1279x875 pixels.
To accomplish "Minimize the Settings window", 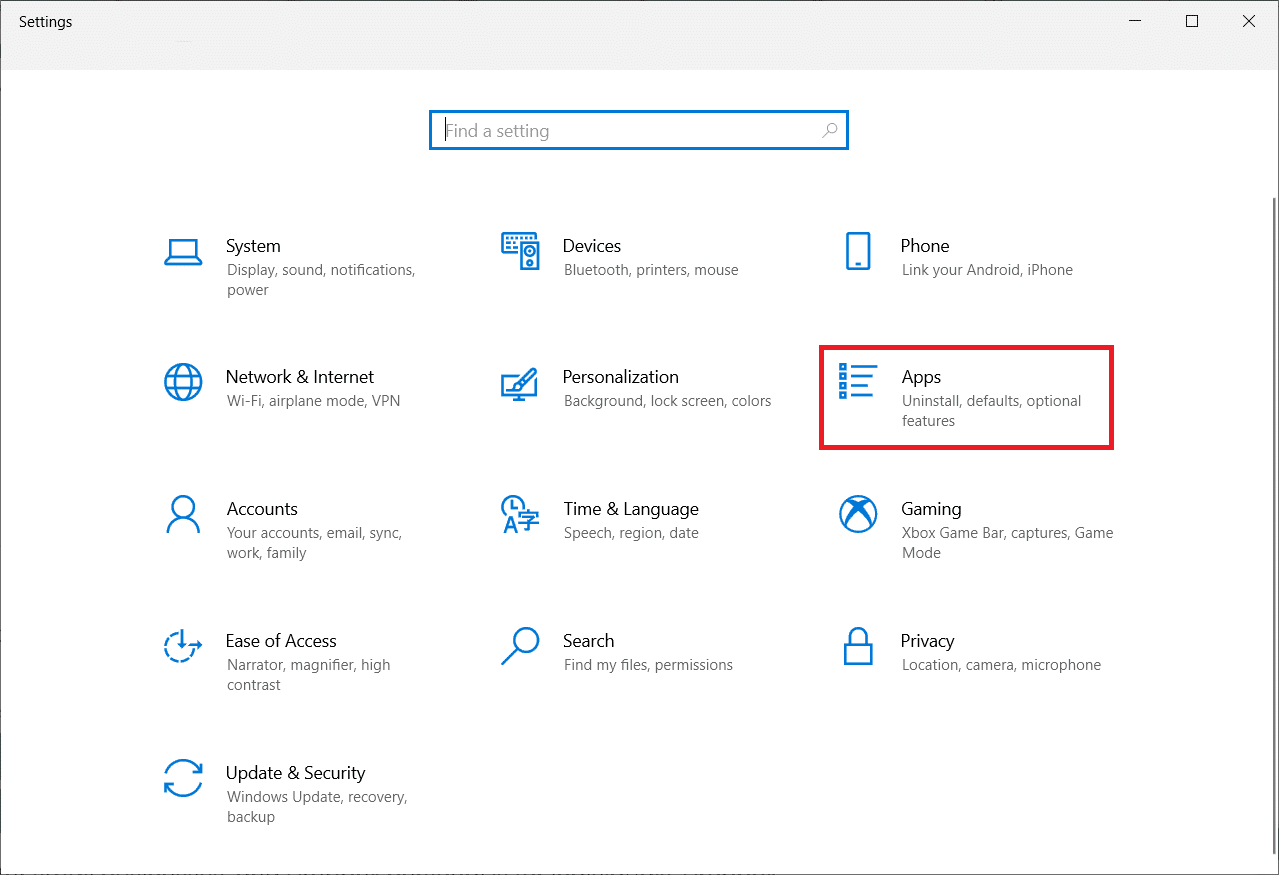I will (1135, 22).
